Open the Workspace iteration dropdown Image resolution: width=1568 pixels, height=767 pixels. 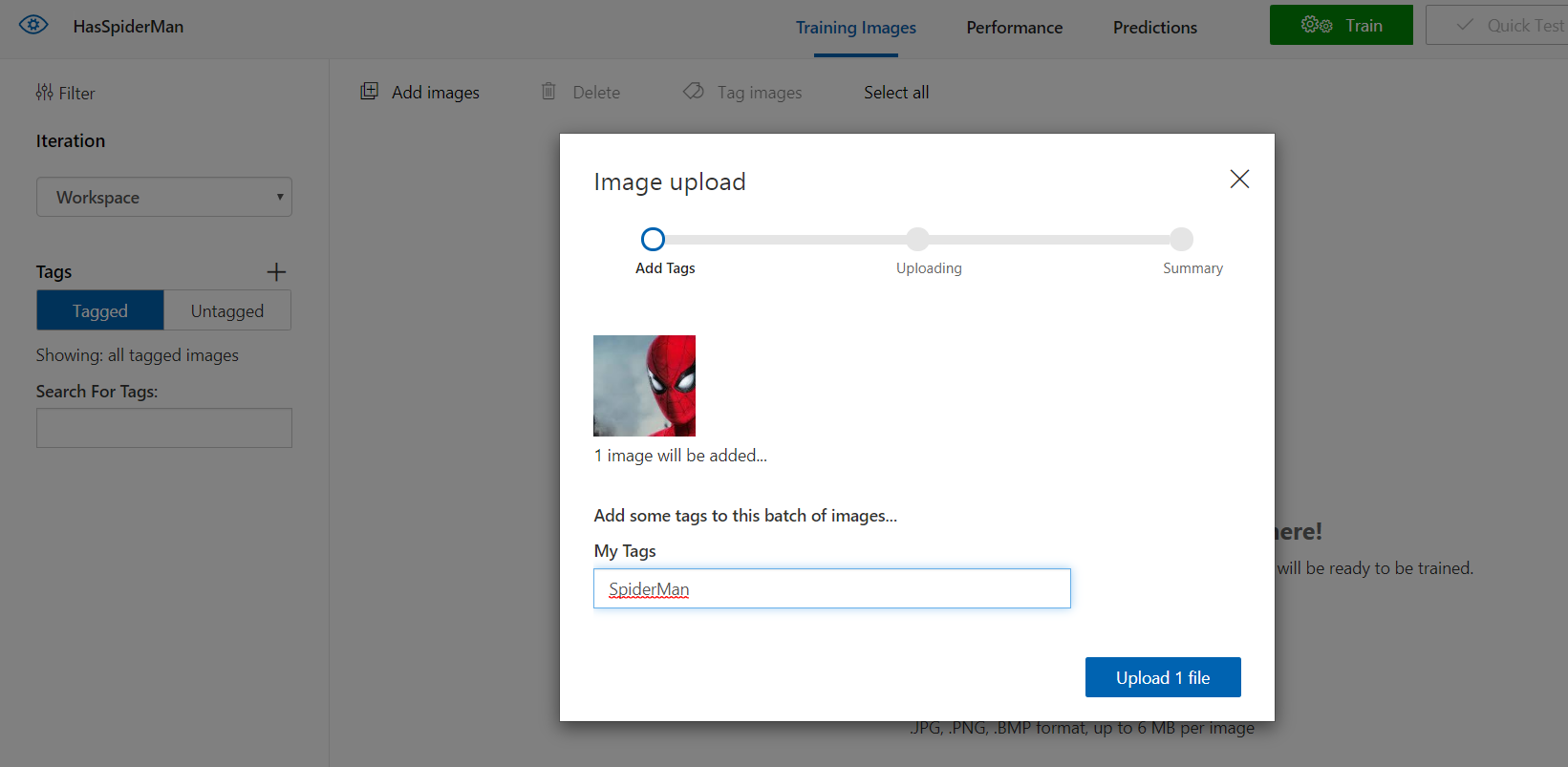coord(164,198)
